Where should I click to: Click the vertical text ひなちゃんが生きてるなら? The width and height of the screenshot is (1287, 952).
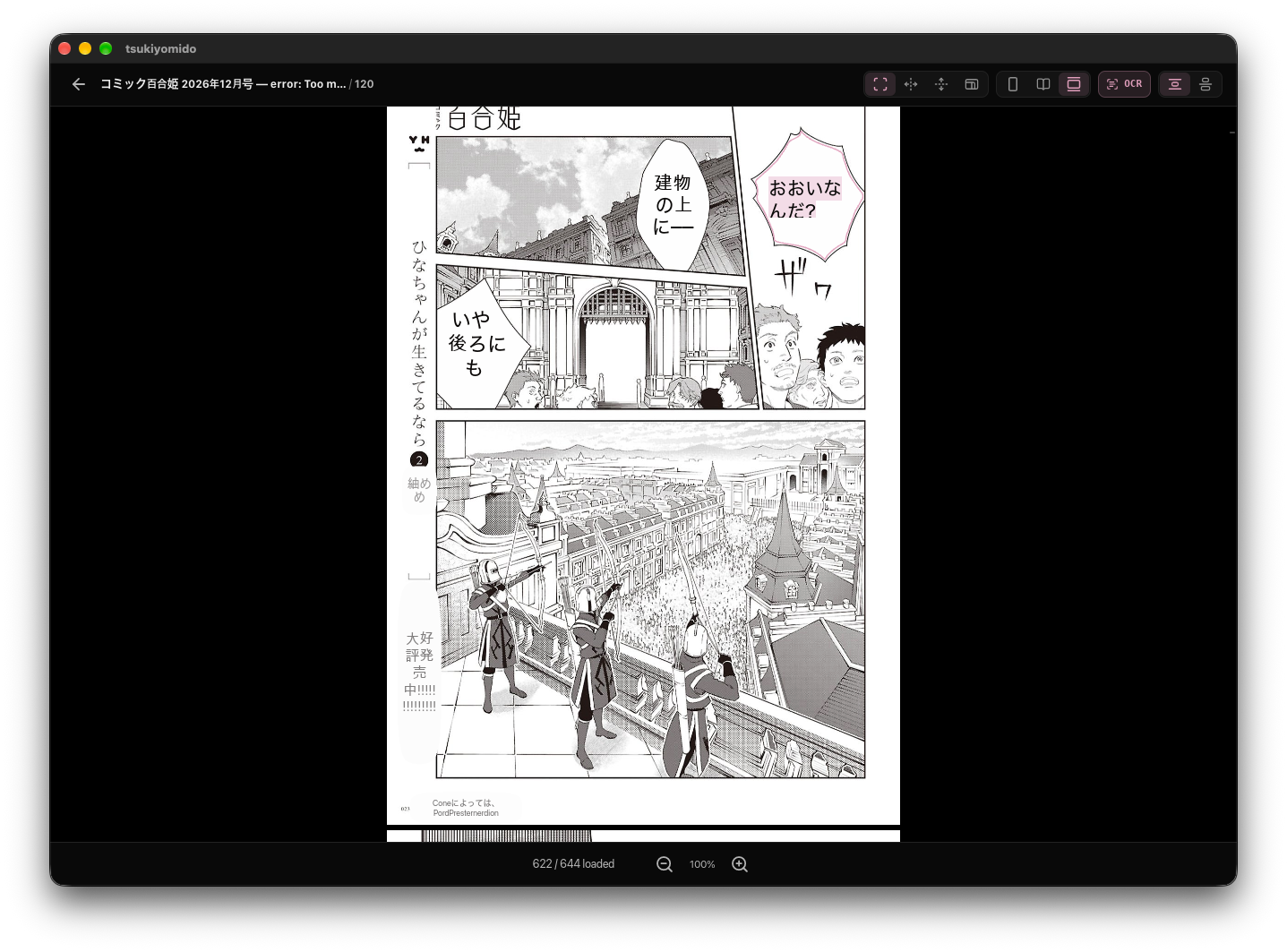click(419, 343)
